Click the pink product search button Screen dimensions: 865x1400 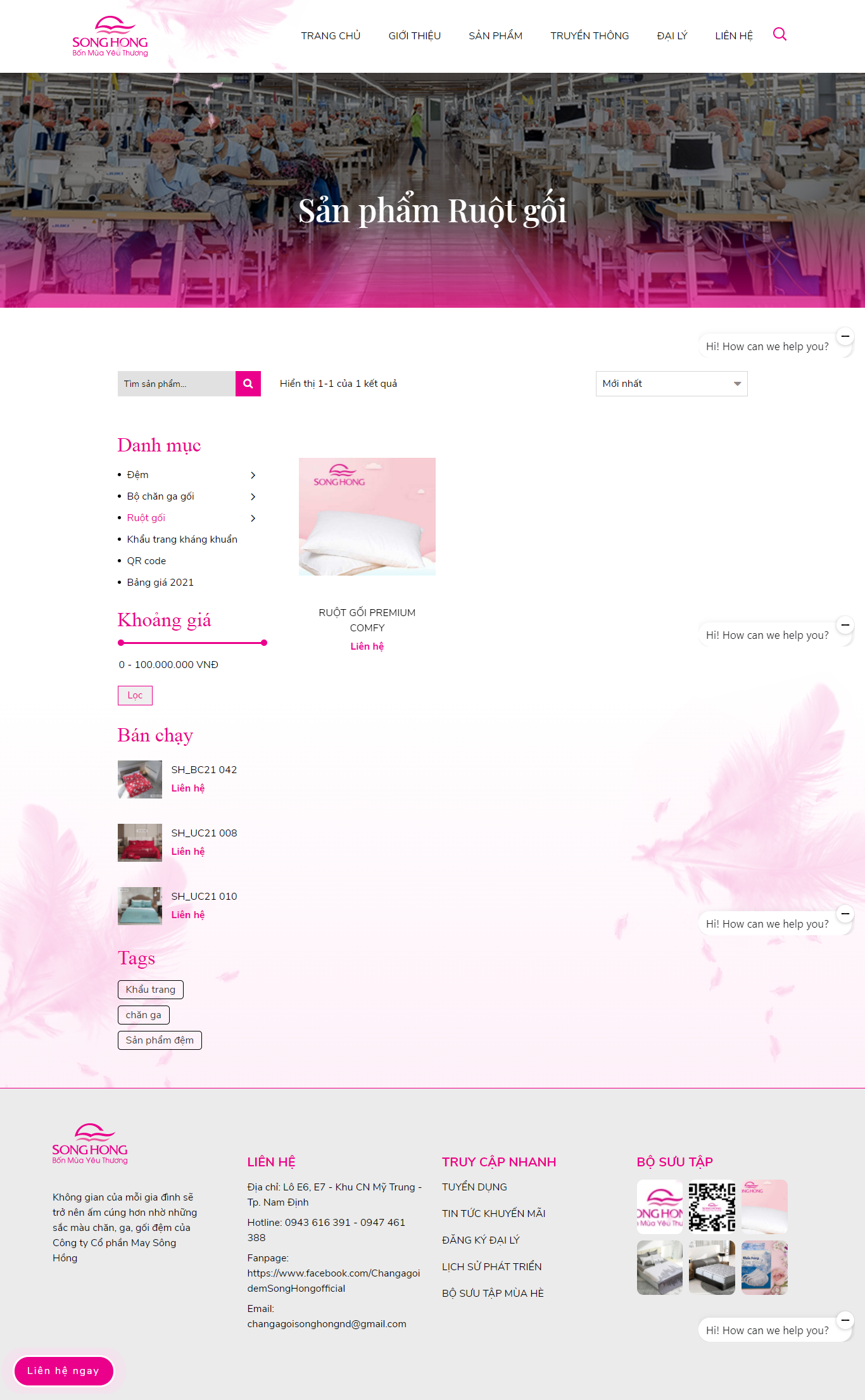pyautogui.click(x=248, y=384)
